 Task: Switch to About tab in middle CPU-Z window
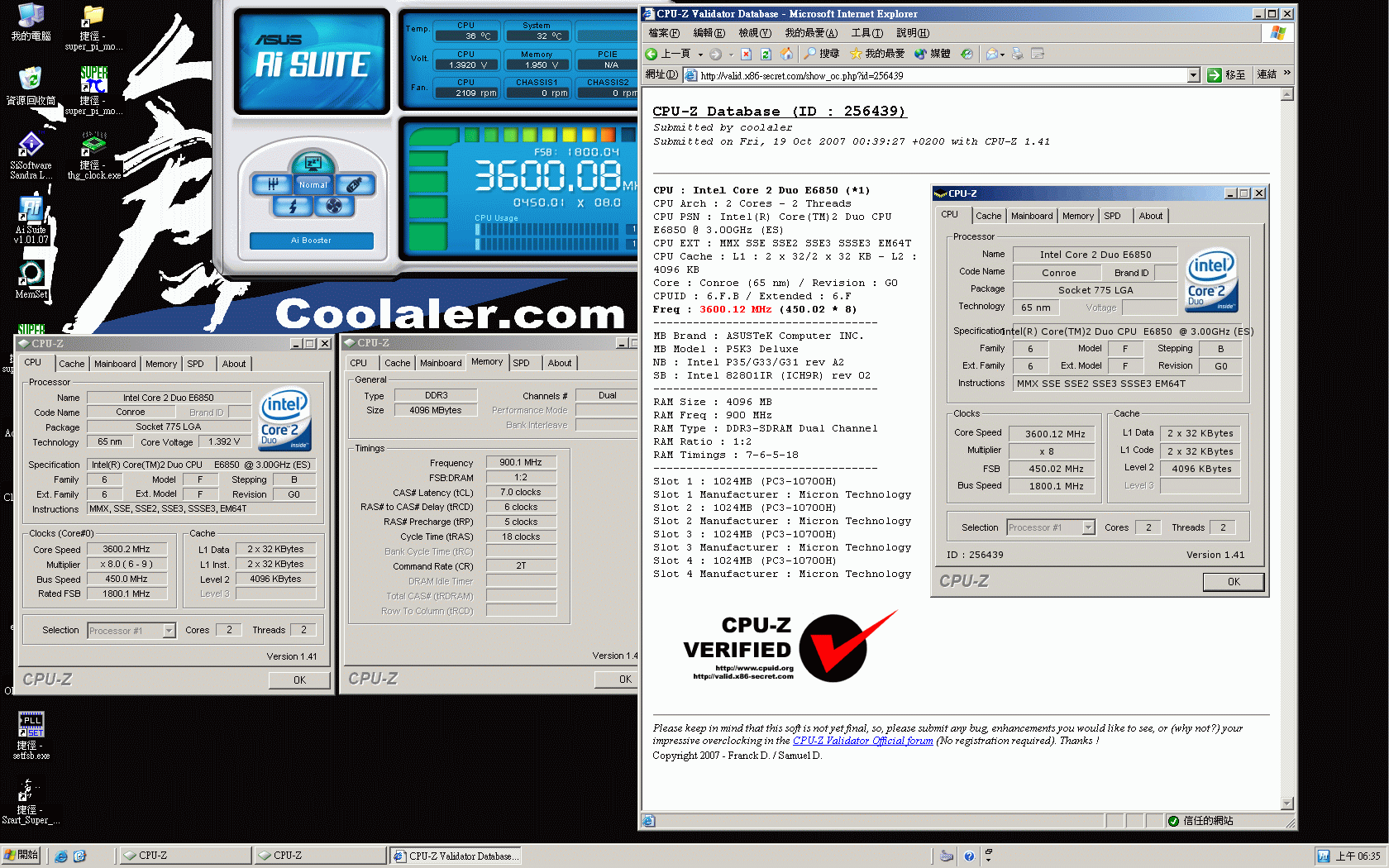560,363
